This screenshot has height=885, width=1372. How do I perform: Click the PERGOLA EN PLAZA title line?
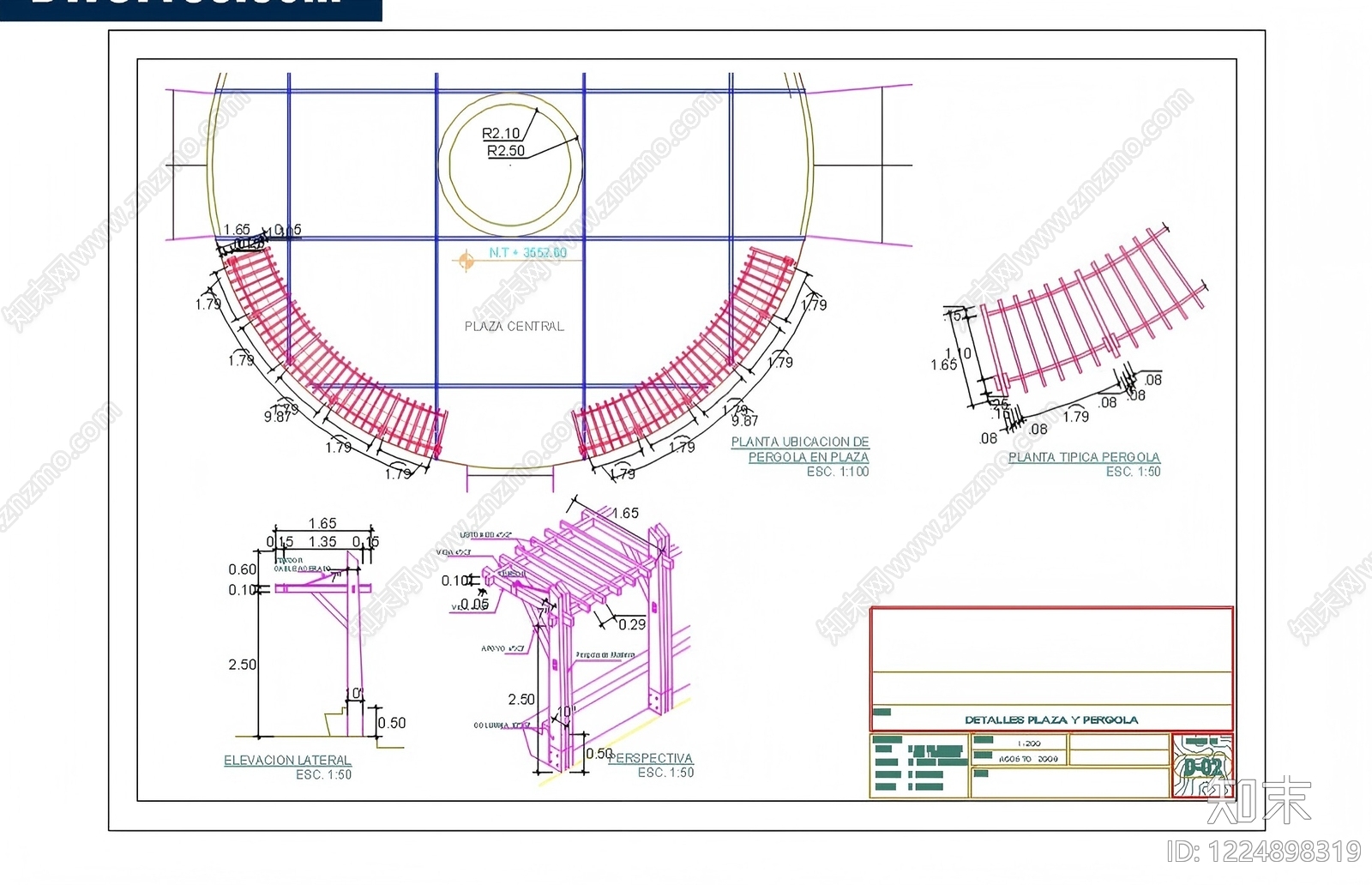(809, 457)
